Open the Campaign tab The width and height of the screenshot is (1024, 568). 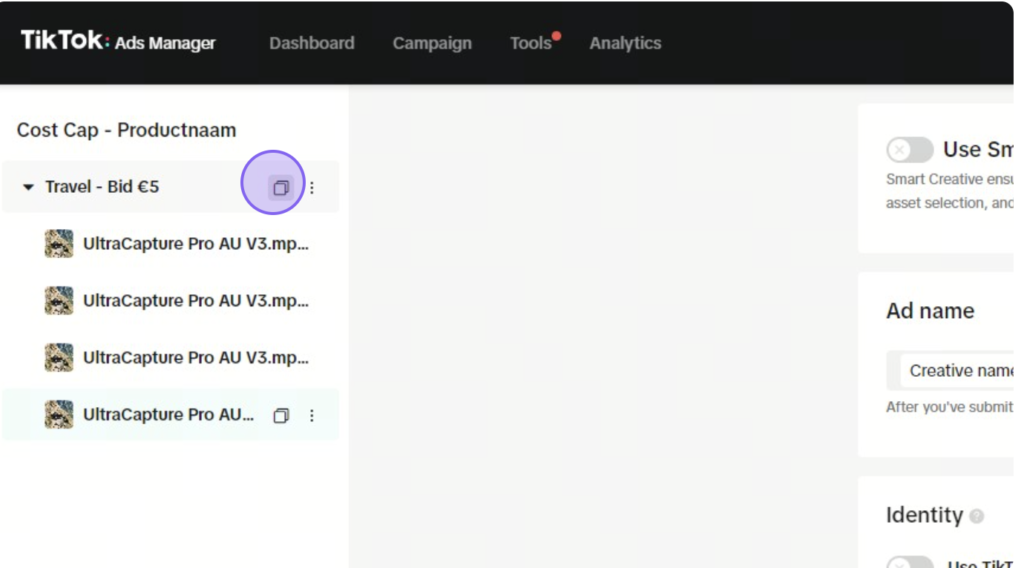coord(432,43)
